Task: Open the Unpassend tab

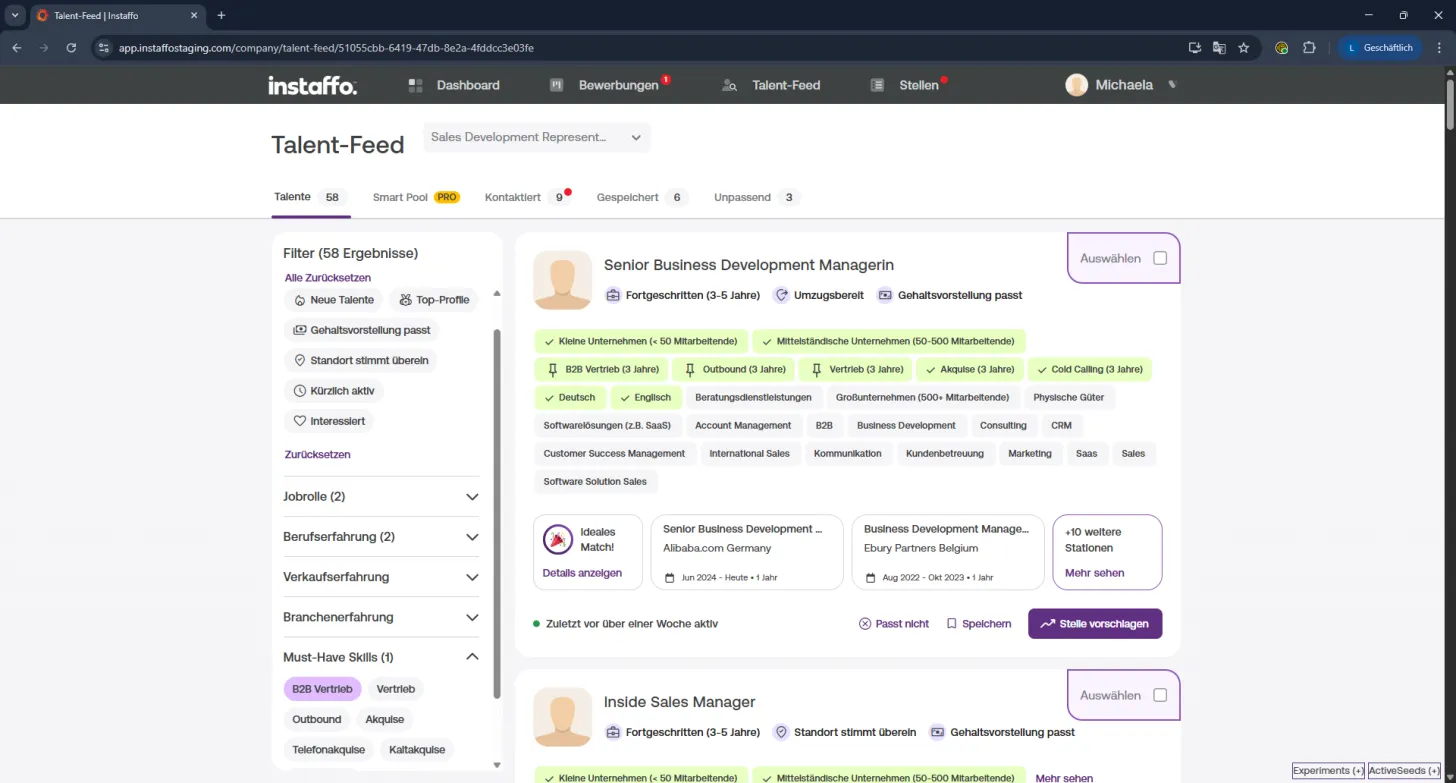Action: pyautogui.click(x=757, y=197)
